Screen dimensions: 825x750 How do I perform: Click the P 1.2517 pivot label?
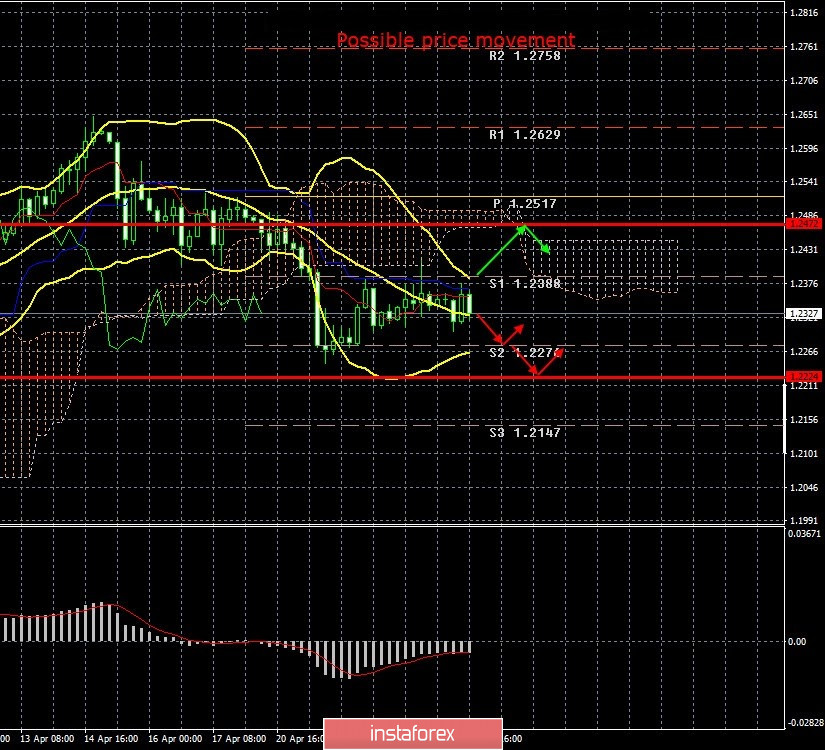click(525, 204)
